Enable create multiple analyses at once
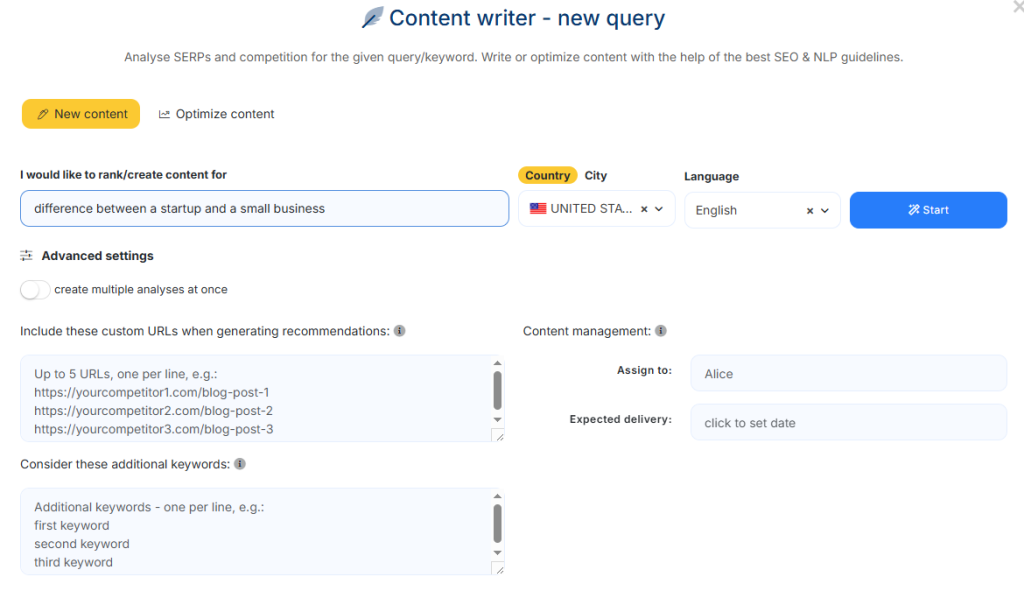This screenshot has height=598, width=1024. click(x=35, y=289)
